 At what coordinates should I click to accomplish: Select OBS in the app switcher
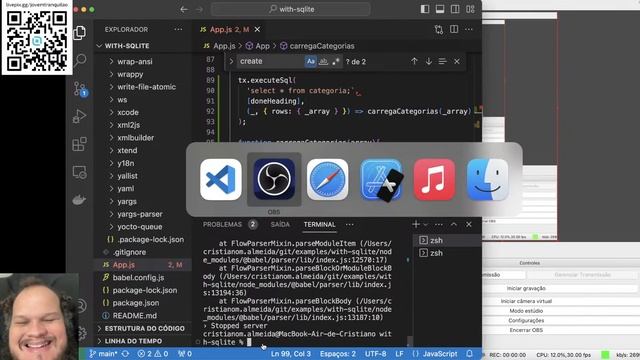pos(274,180)
